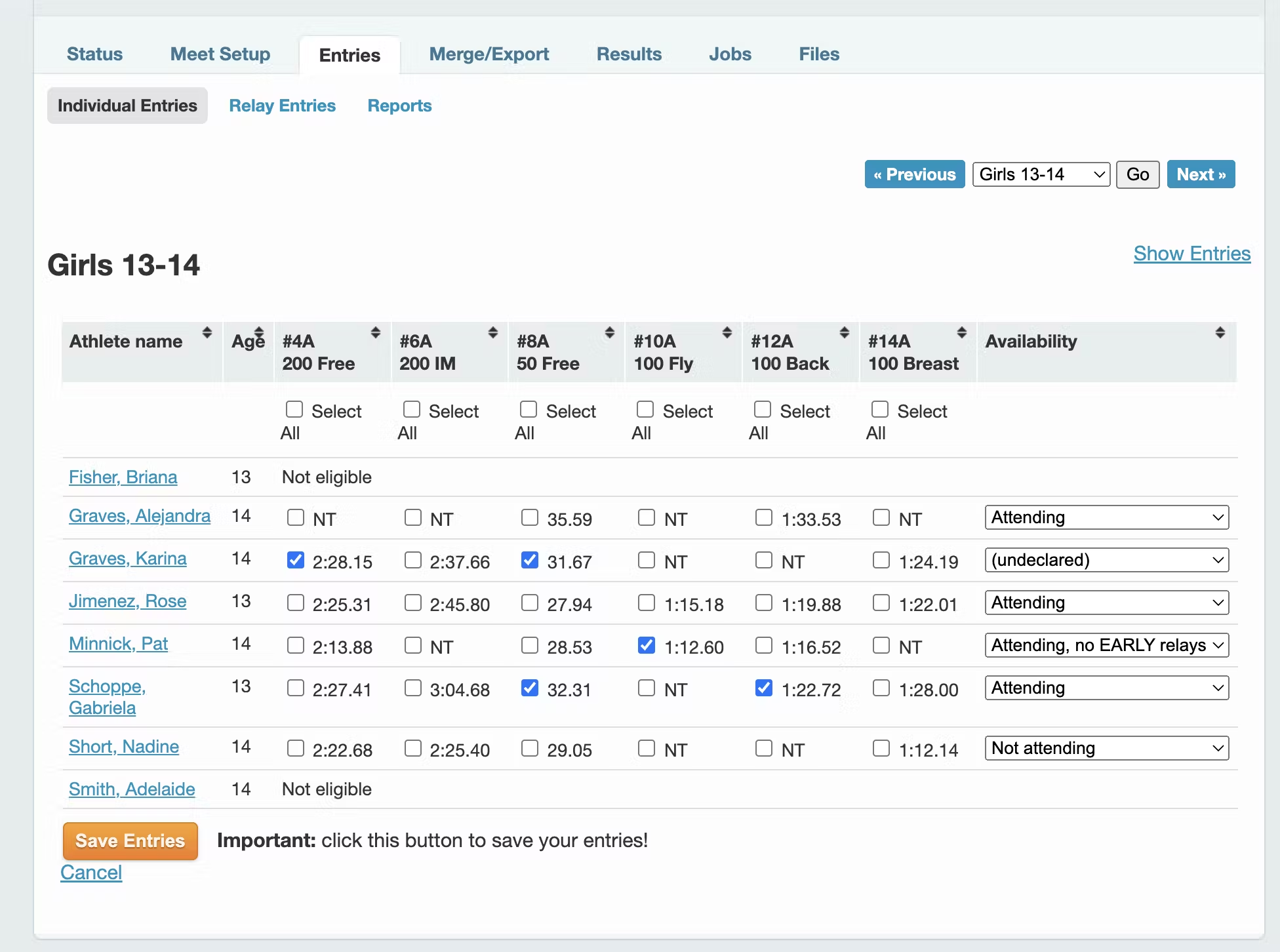Open the Girls 13-14 age group dropdown

pos(1041,174)
